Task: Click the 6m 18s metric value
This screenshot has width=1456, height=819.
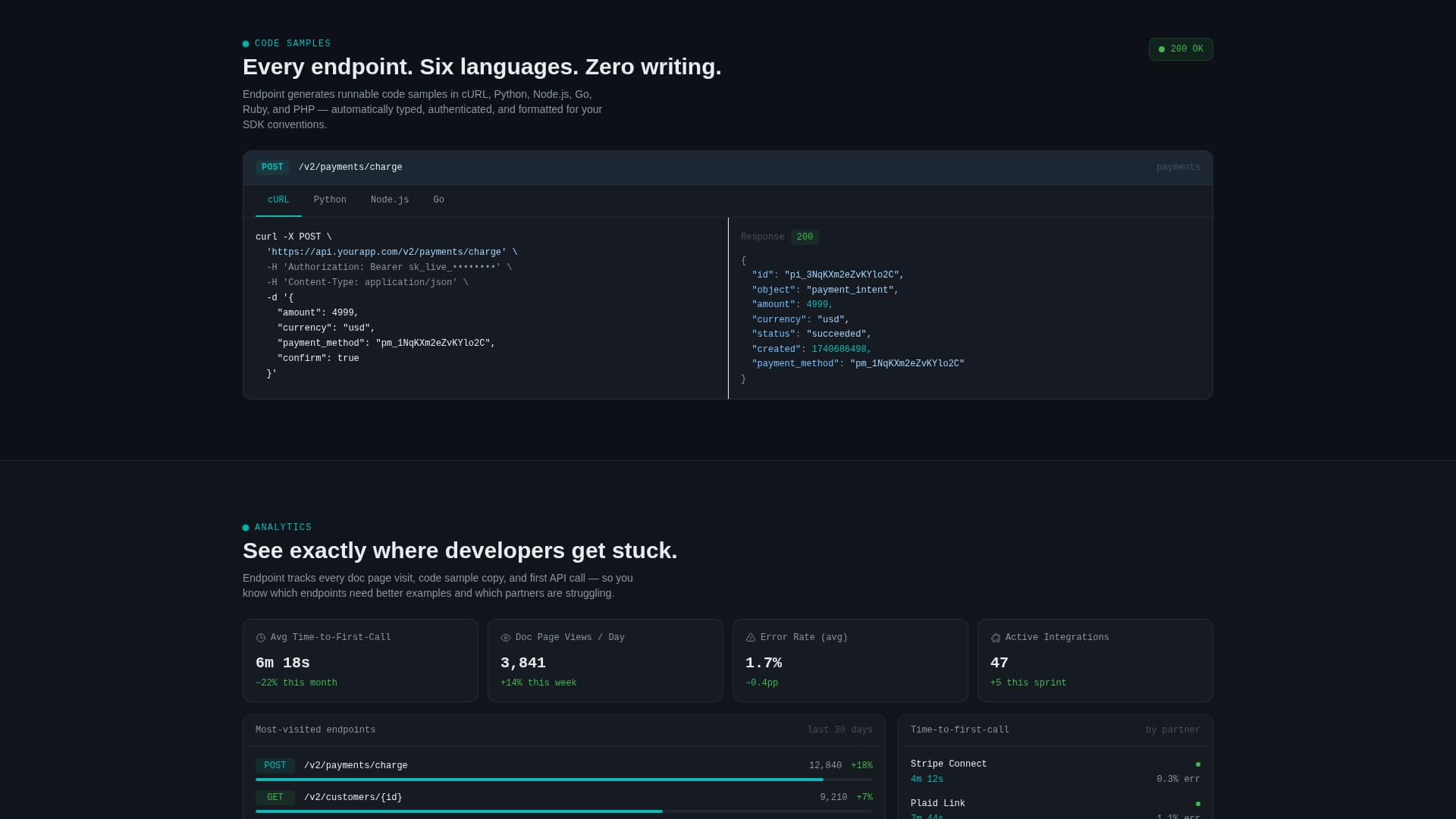Action: coord(283,664)
